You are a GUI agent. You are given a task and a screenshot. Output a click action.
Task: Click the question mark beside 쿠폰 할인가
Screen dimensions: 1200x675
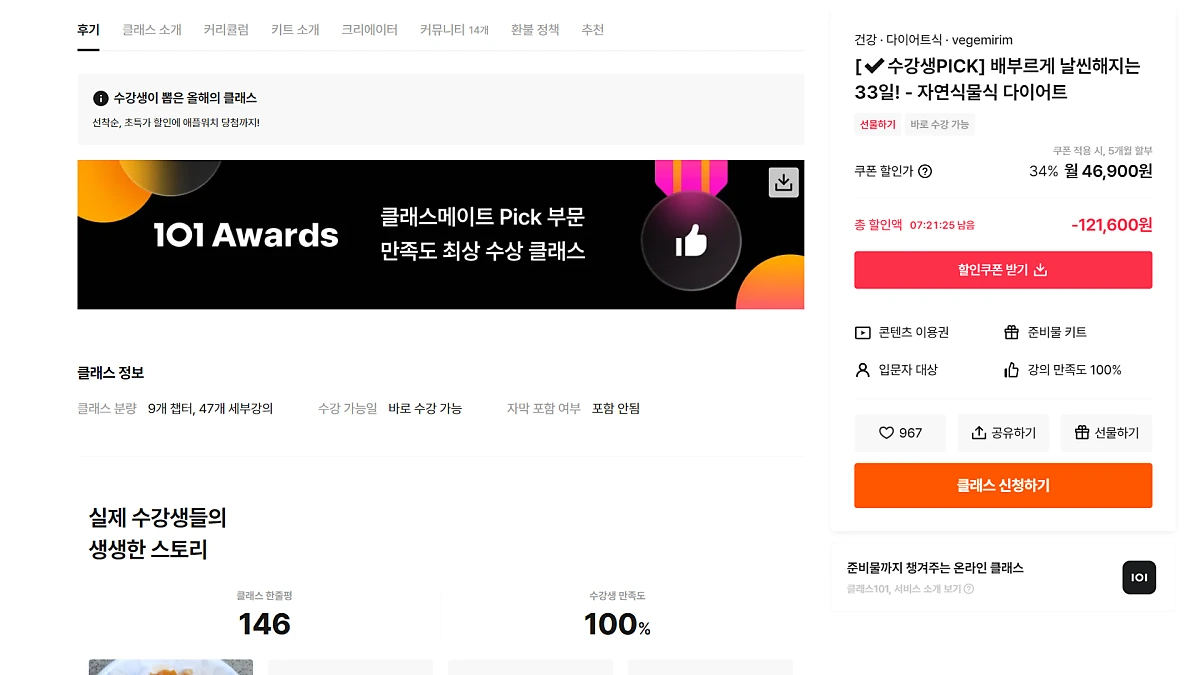[x=925, y=171]
